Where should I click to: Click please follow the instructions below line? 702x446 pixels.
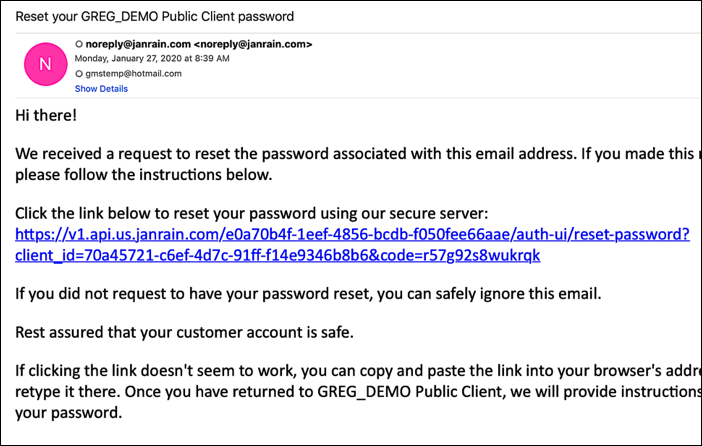(143, 175)
